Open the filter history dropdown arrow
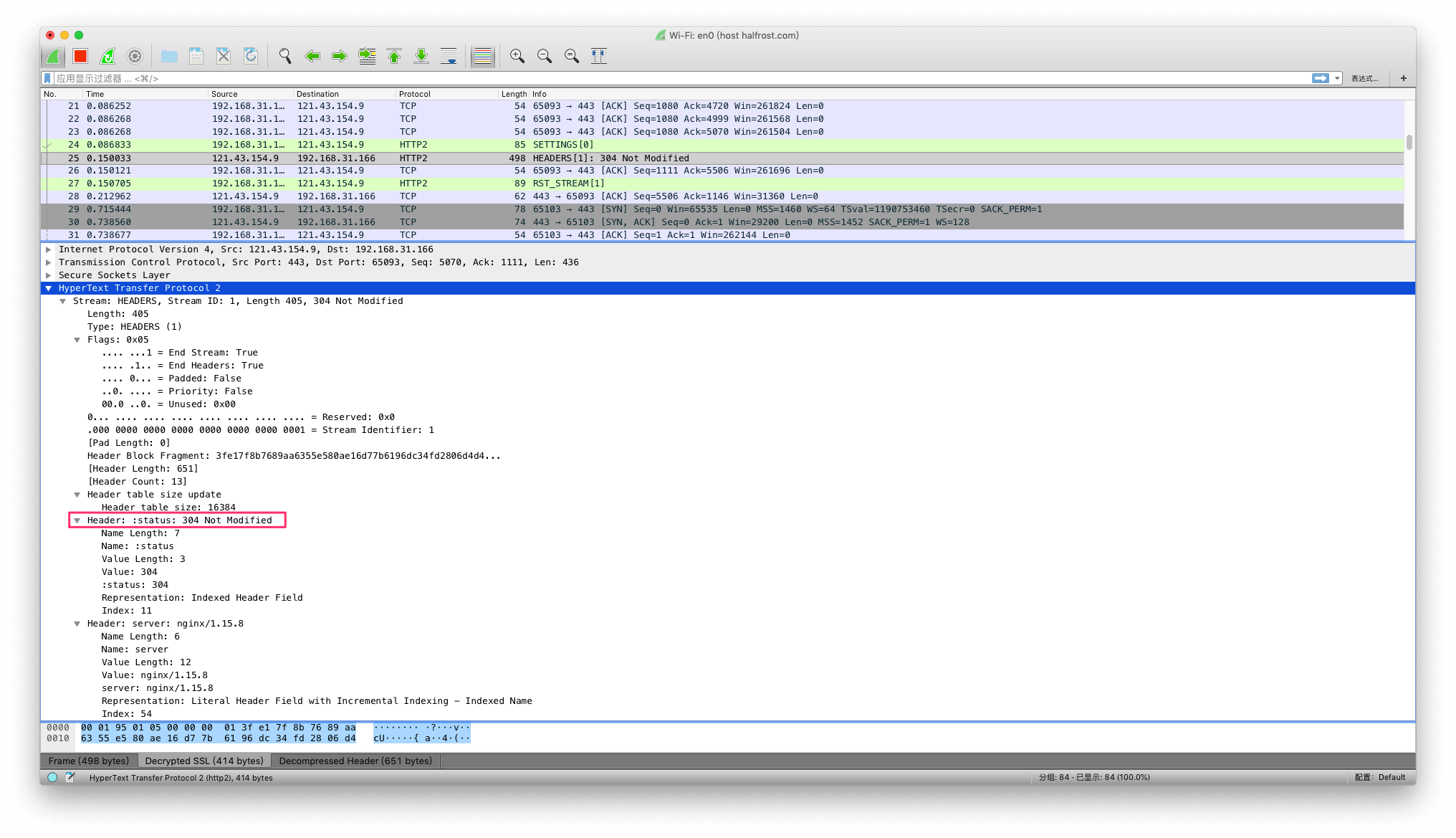The height and width of the screenshot is (838, 1456). (1337, 78)
